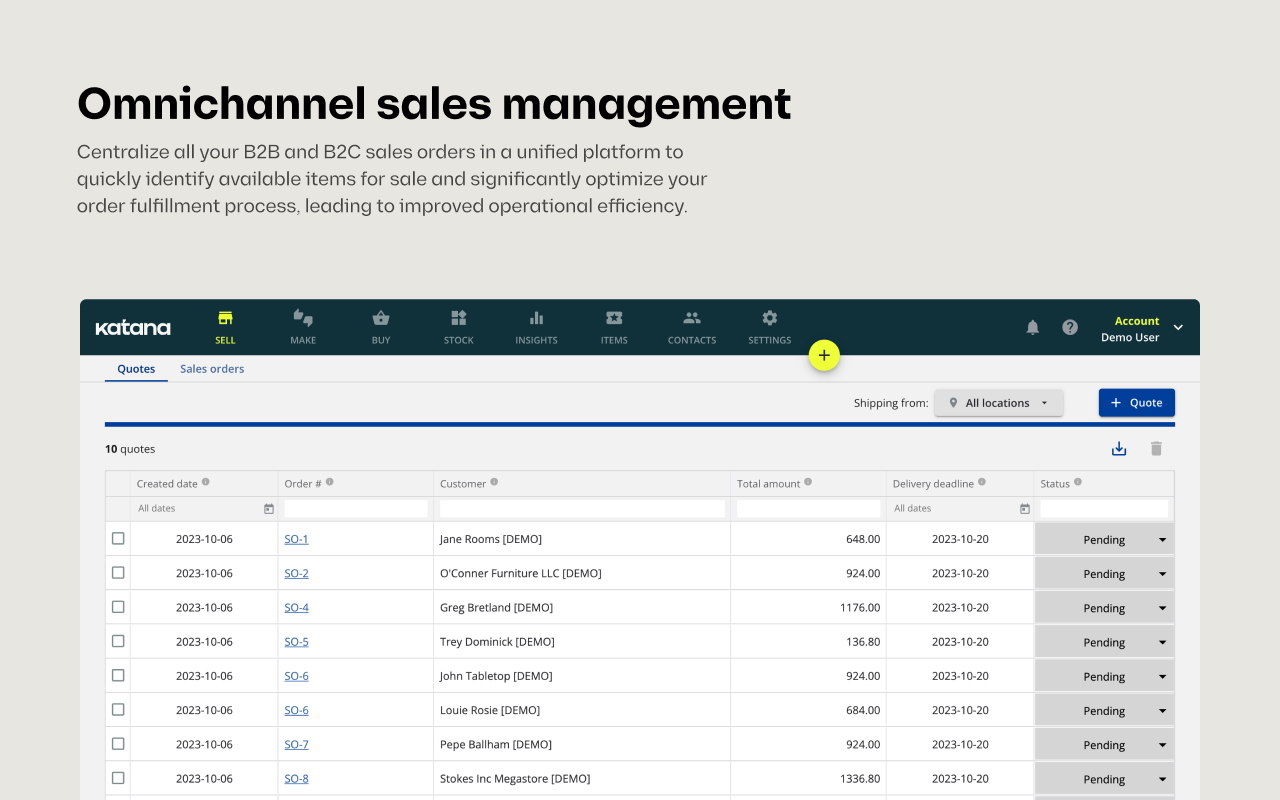Expand the Account Demo User menu
This screenshot has width=1280, height=800.
coord(1177,328)
